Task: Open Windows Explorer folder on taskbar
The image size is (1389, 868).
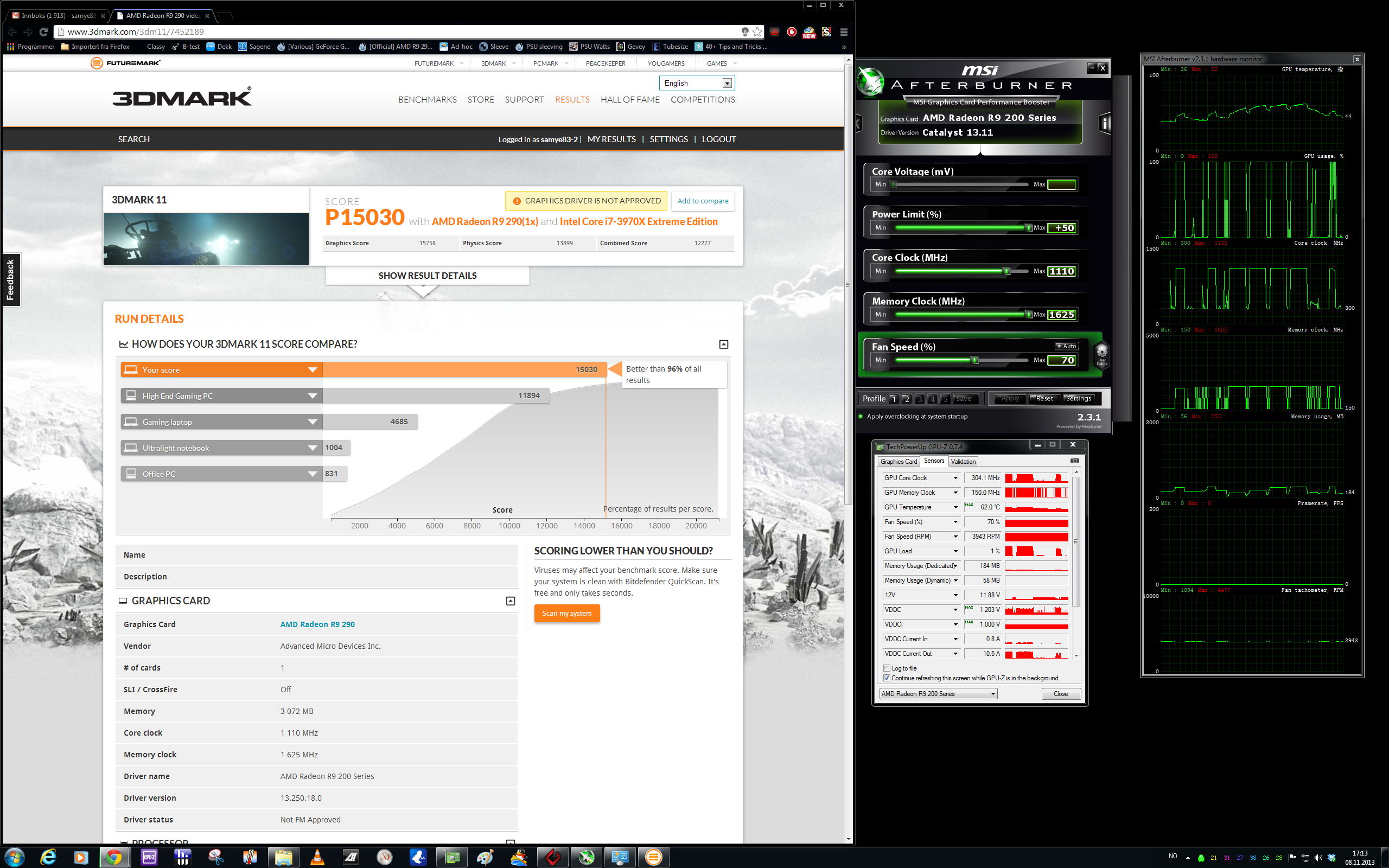Action: pos(283,857)
